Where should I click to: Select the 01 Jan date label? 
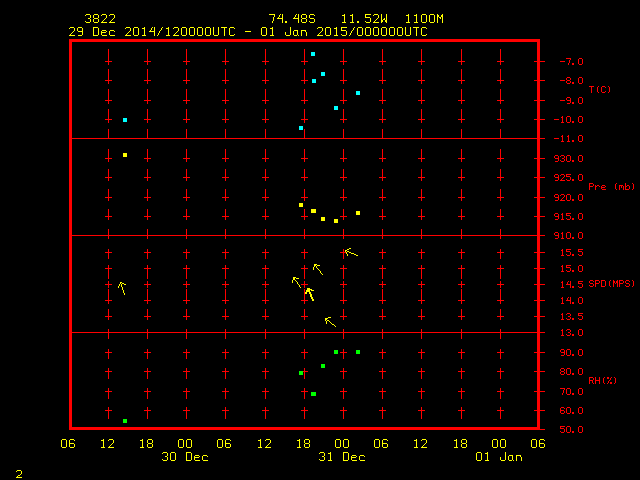pyautogui.click(x=498, y=457)
